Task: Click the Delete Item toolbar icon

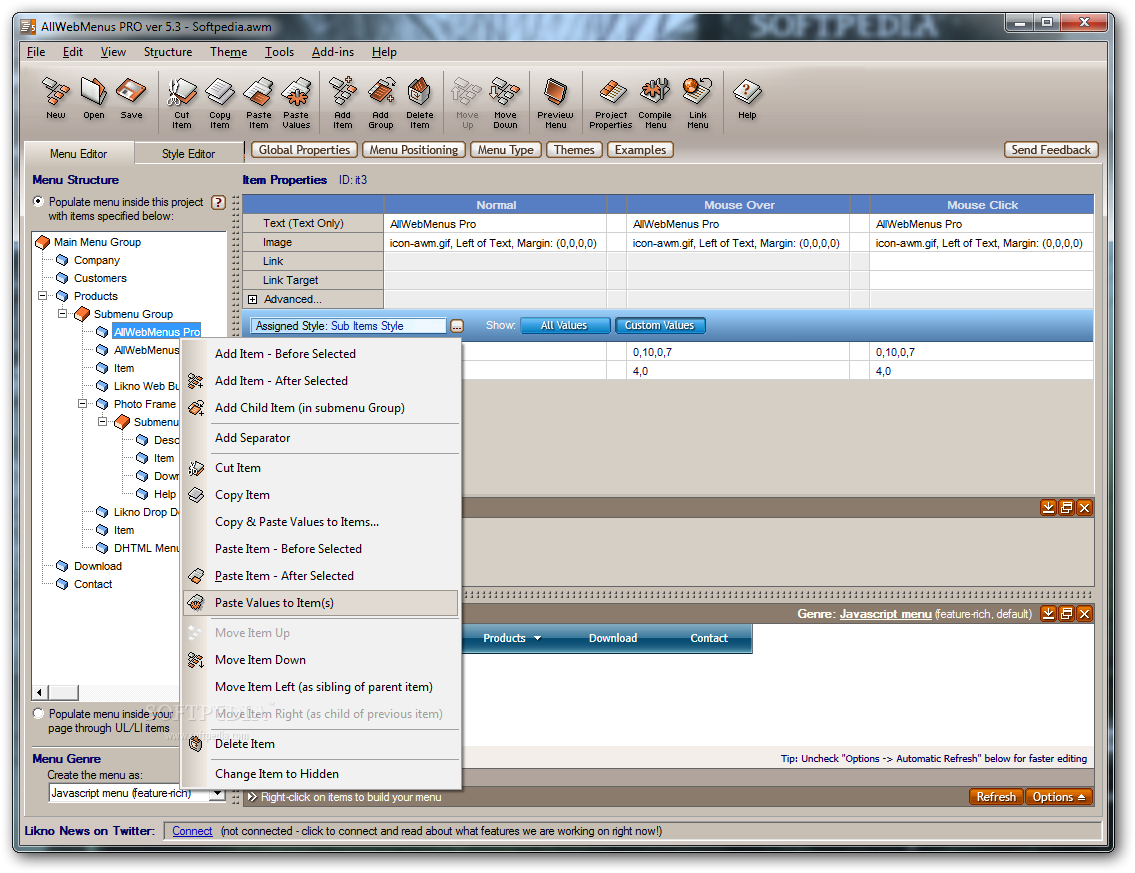Action: pyautogui.click(x=419, y=102)
